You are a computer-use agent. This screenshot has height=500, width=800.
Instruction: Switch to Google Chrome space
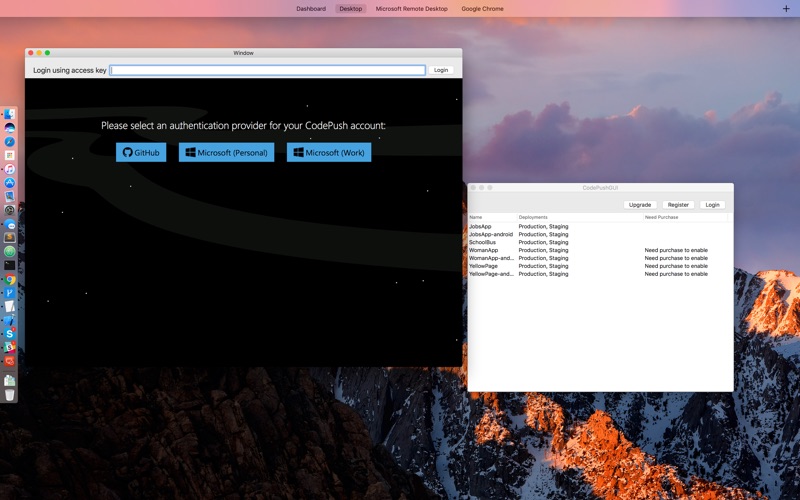pos(482,9)
